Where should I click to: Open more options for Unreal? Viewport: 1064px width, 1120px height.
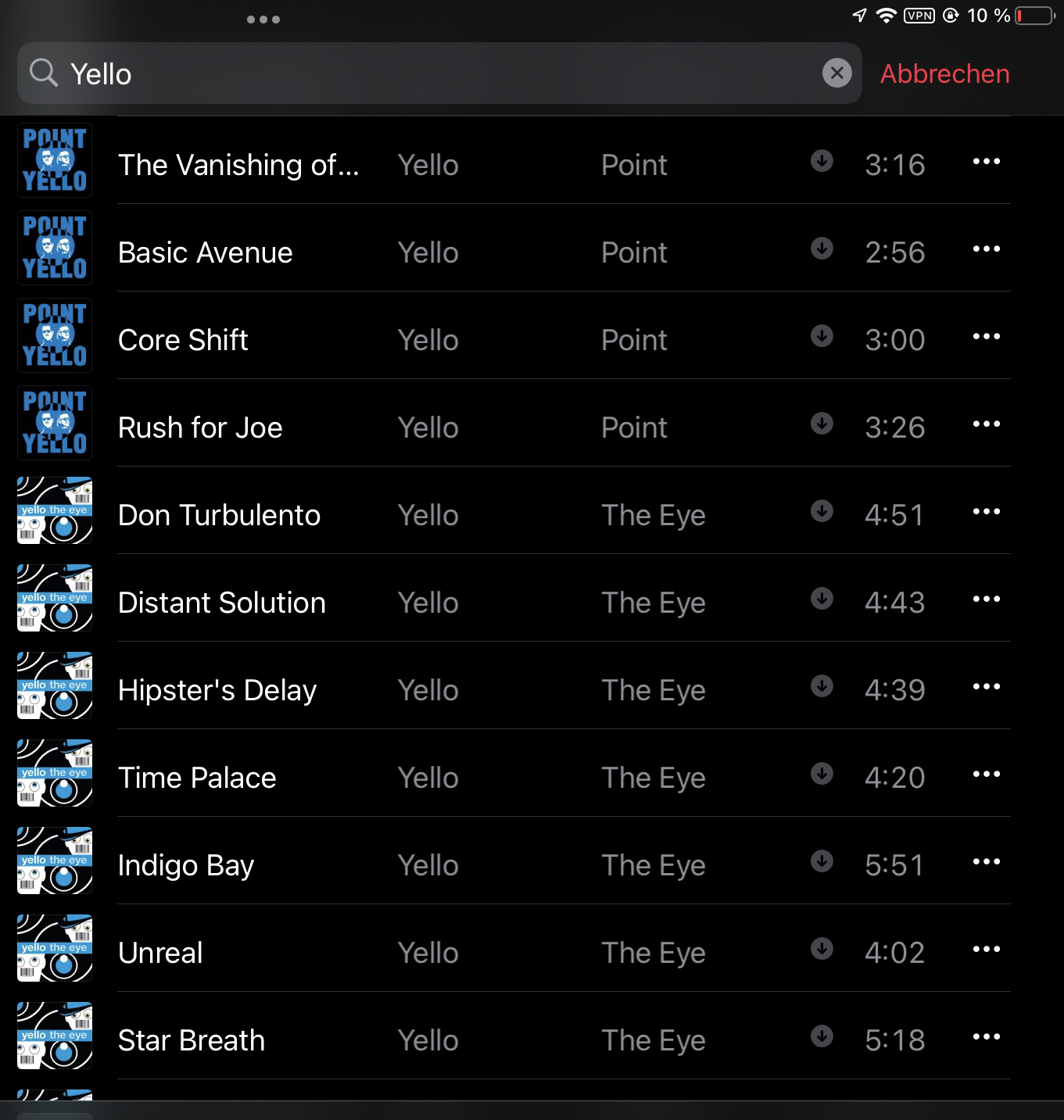(x=987, y=949)
